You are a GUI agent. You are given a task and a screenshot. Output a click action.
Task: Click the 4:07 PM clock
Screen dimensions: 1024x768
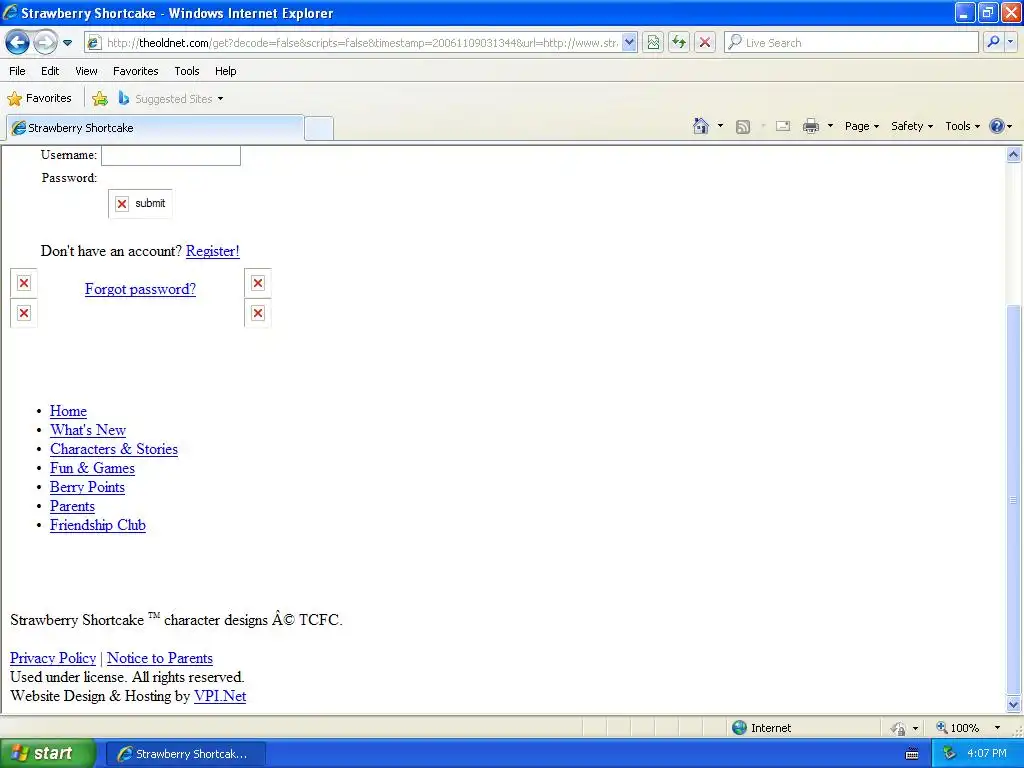pyautogui.click(x=987, y=754)
